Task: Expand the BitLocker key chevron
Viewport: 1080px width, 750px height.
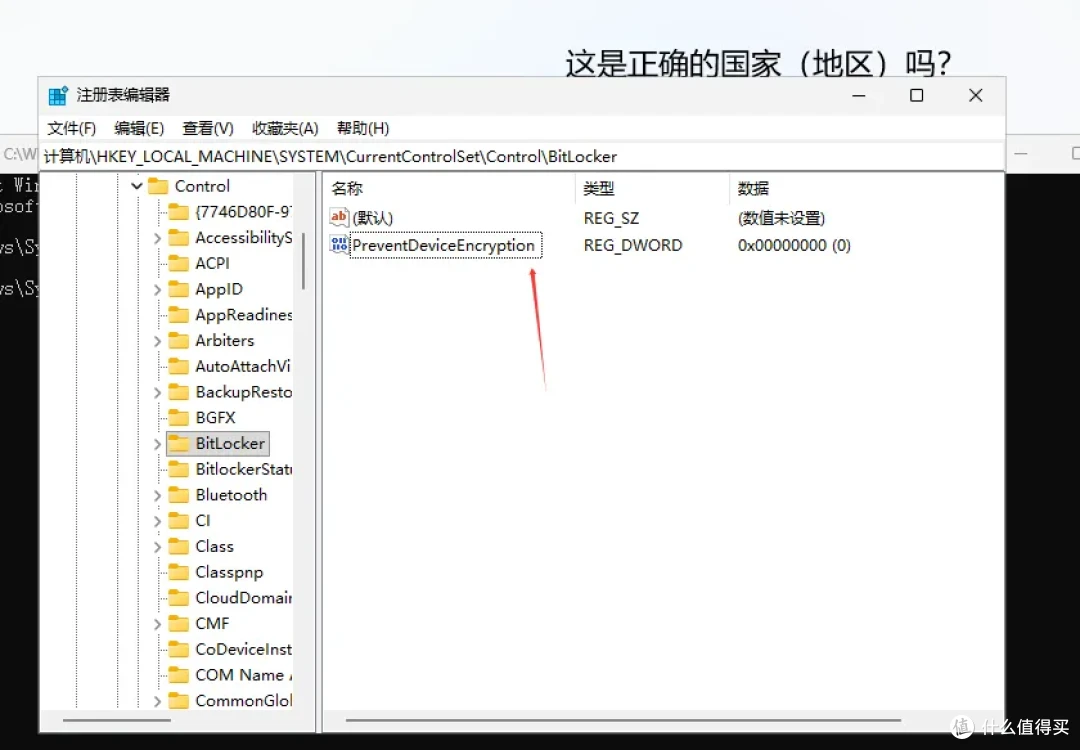Action: [157, 444]
